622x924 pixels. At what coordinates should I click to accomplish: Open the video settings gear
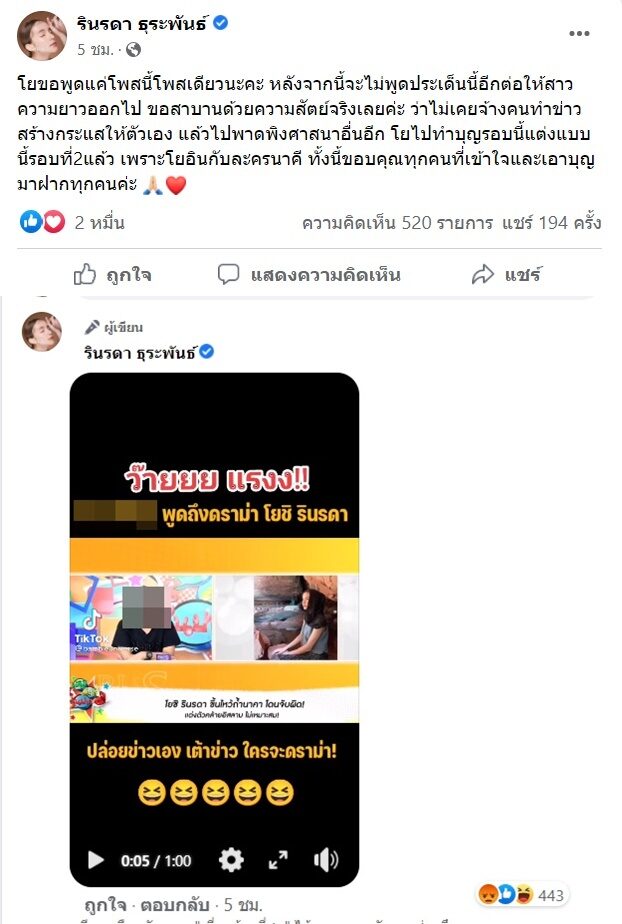click(x=231, y=860)
